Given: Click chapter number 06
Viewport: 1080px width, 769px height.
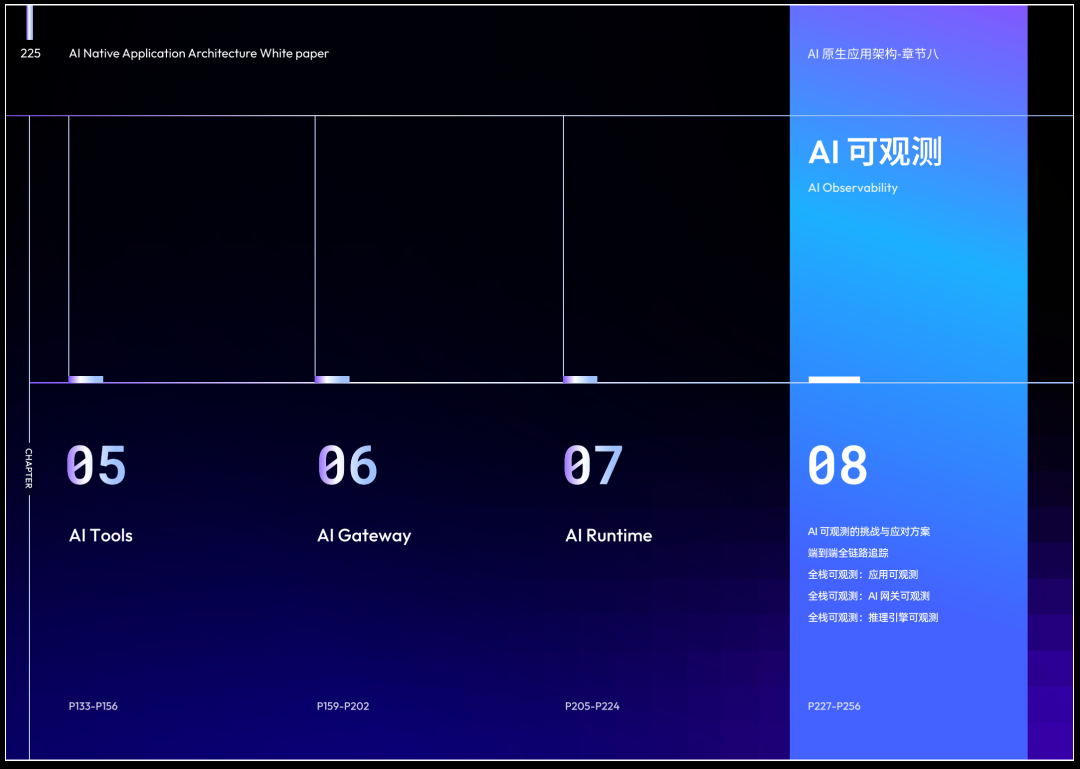Looking at the screenshot, I should click(x=347, y=465).
